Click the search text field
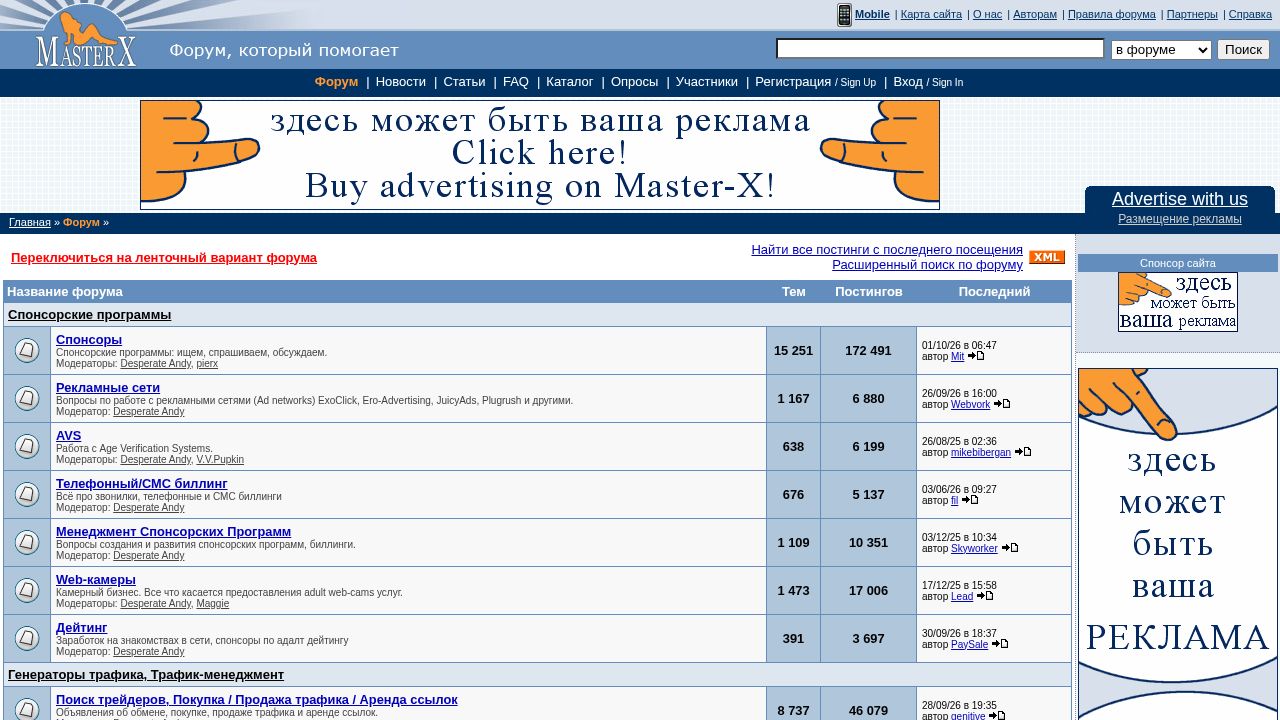Image resolution: width=1280 pixels, height=720 pixels. (x=940, y=49)
